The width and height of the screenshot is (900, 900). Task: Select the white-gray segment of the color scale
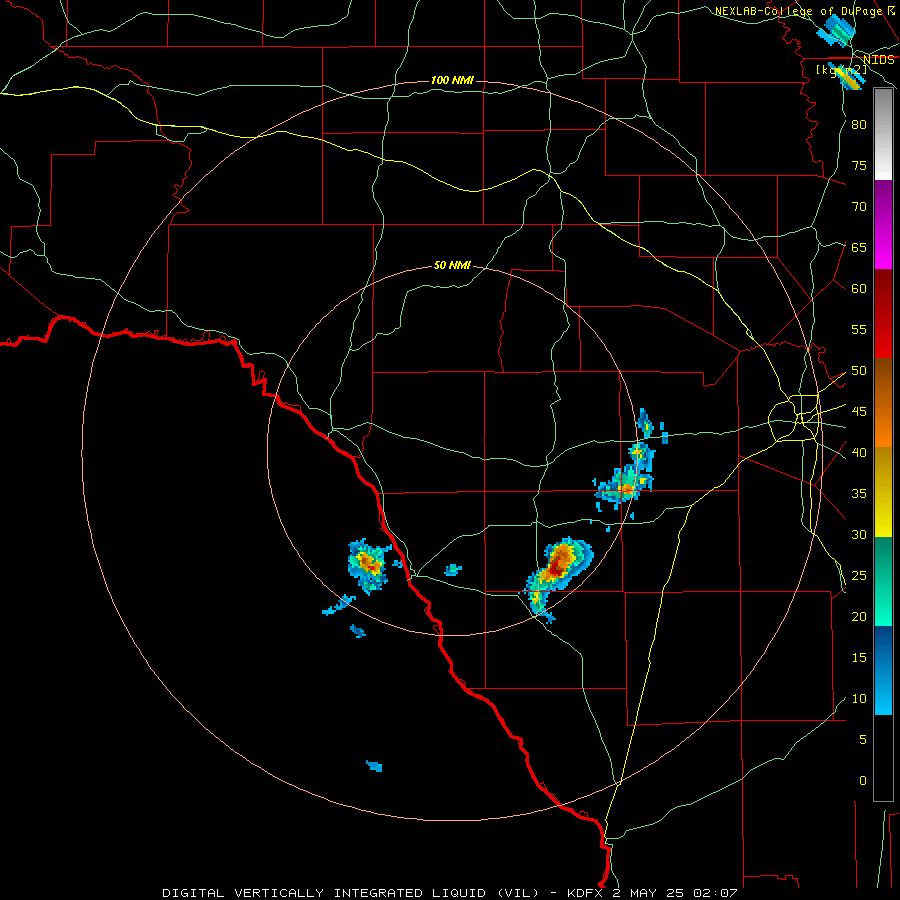coord(883,134)
